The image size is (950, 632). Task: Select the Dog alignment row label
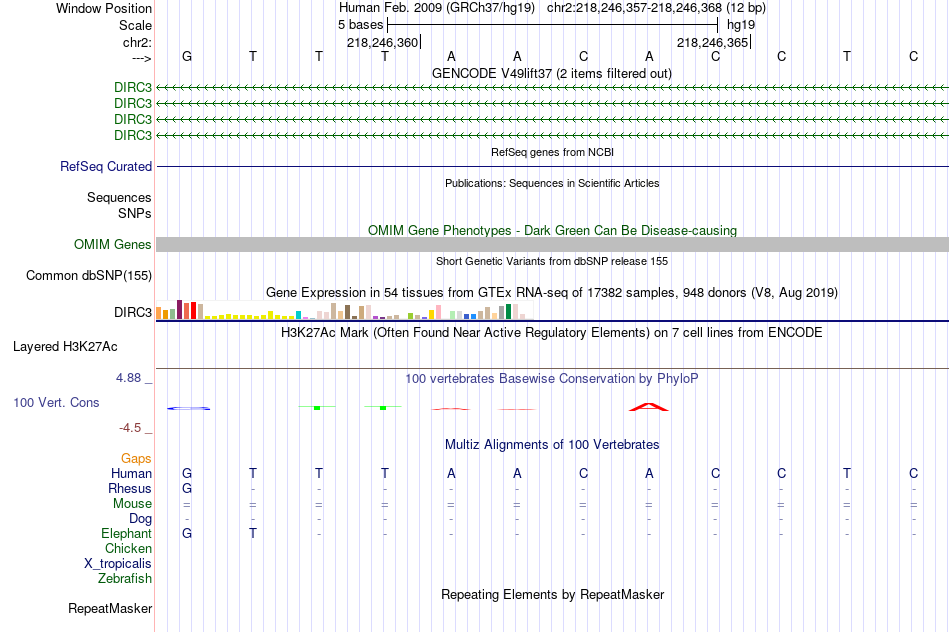point(141,519)
